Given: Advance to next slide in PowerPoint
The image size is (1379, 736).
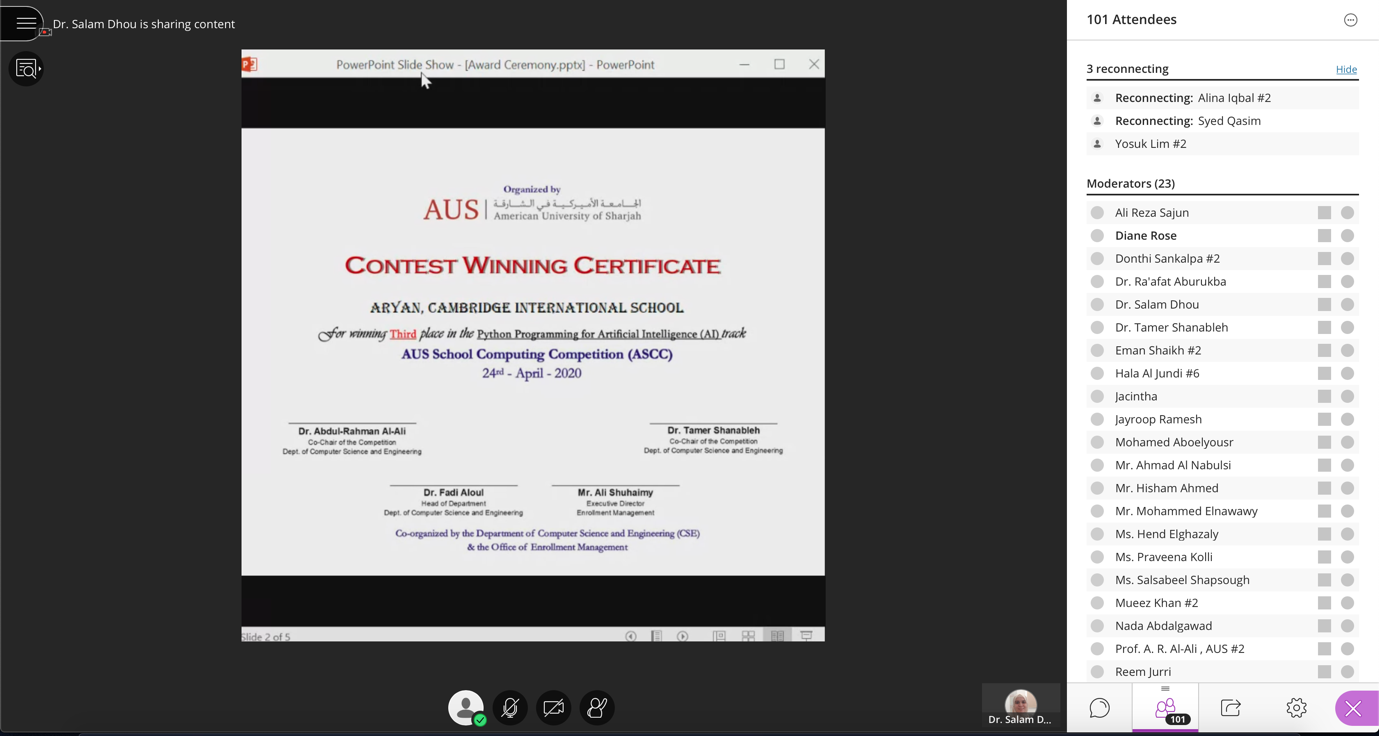Looking at the screenshot, I should click(x=683, y=636).
